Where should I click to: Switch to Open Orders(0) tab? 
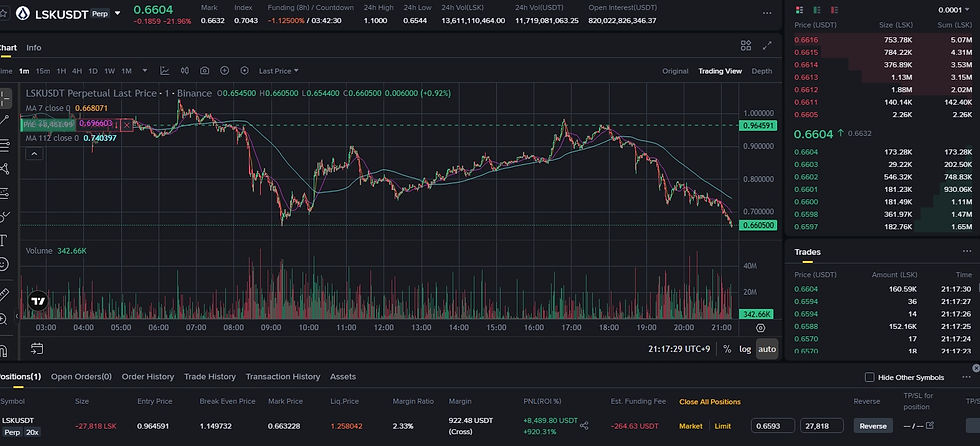point(81,377)
